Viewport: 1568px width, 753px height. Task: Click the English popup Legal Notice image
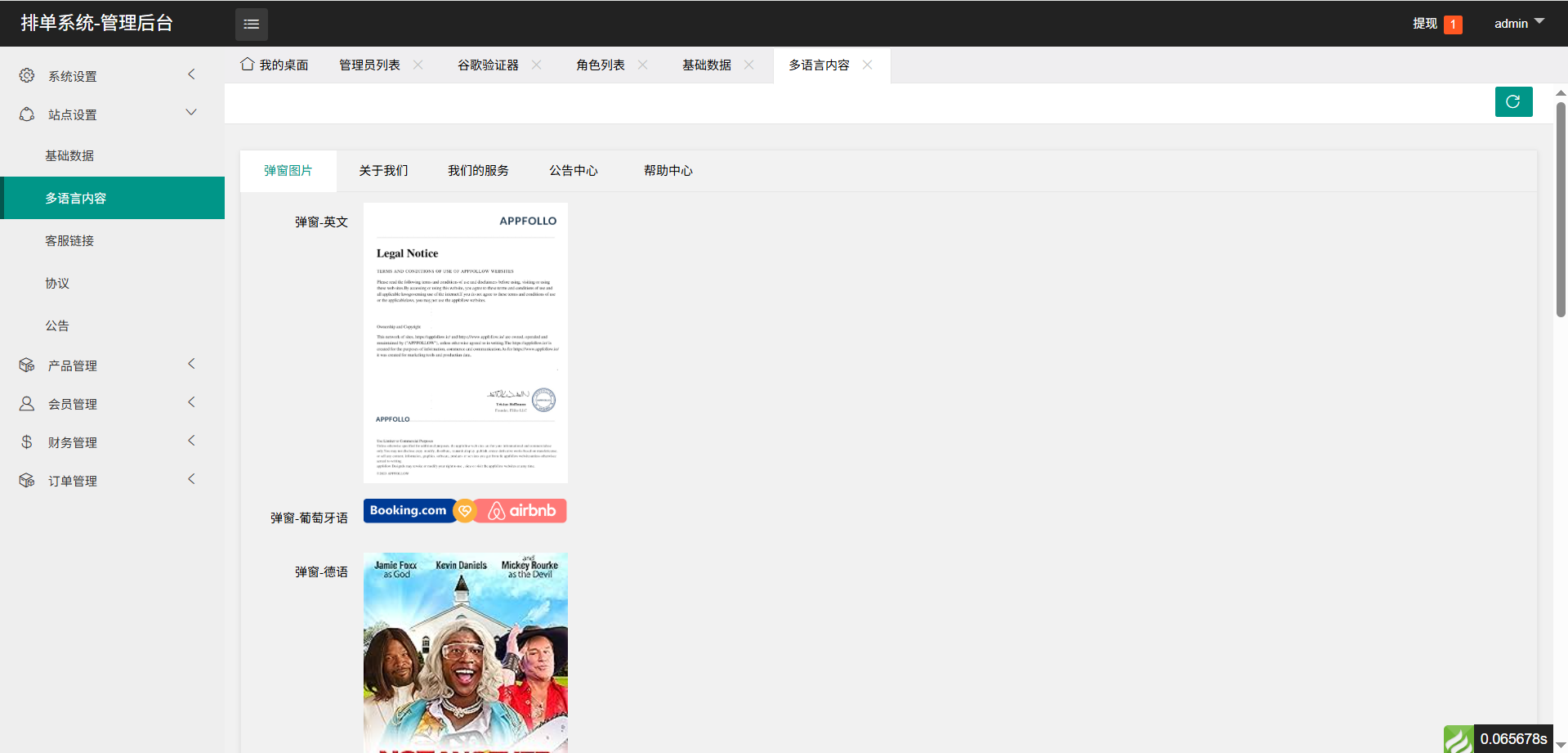click(x=465, y=343)
